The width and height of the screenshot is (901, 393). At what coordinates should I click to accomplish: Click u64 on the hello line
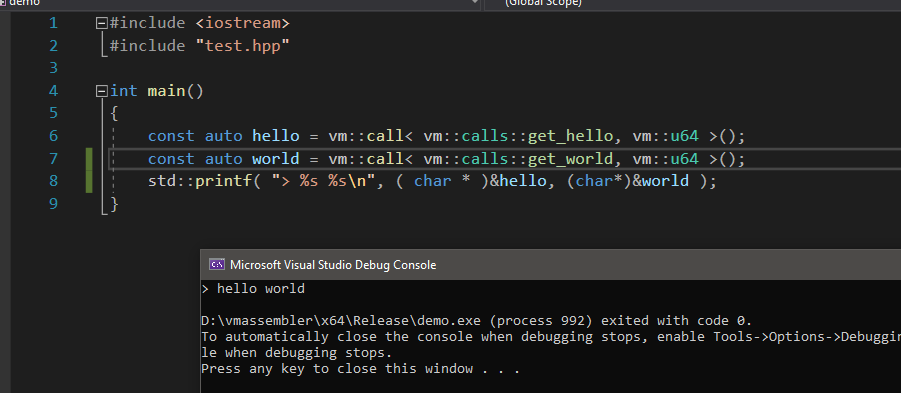coord(684,136)
